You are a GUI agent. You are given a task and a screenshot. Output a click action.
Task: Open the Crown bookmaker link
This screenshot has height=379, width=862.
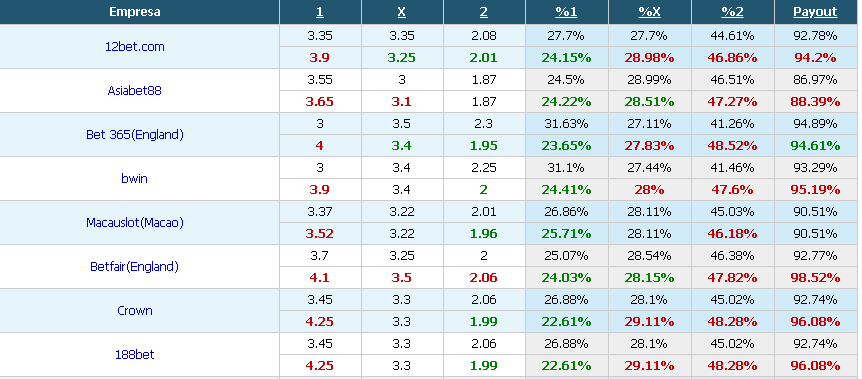135,311
